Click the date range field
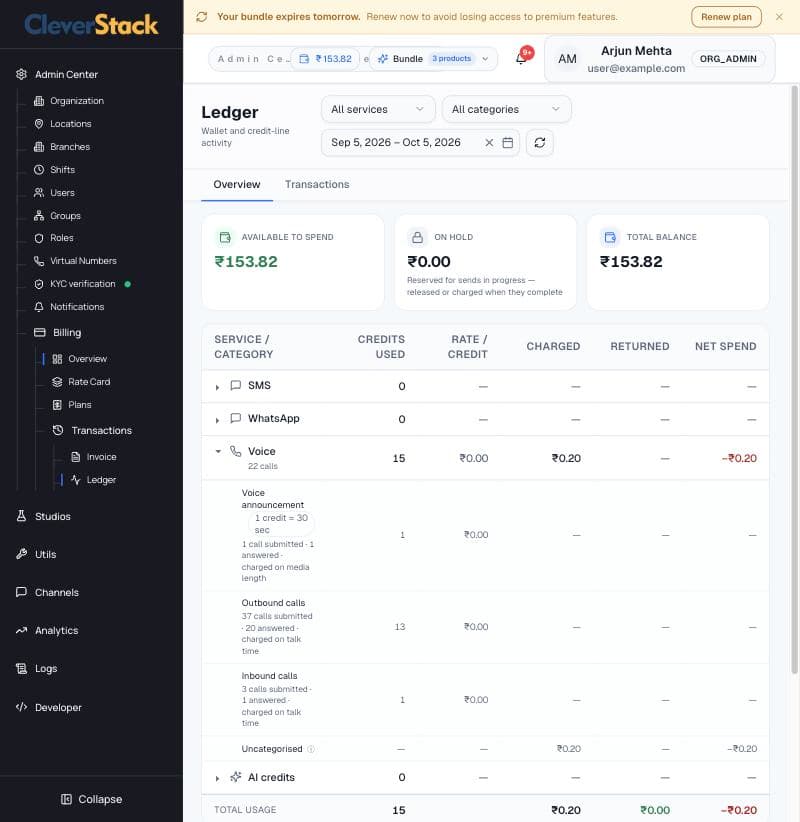Screen dimensions: 800x822 420,143
